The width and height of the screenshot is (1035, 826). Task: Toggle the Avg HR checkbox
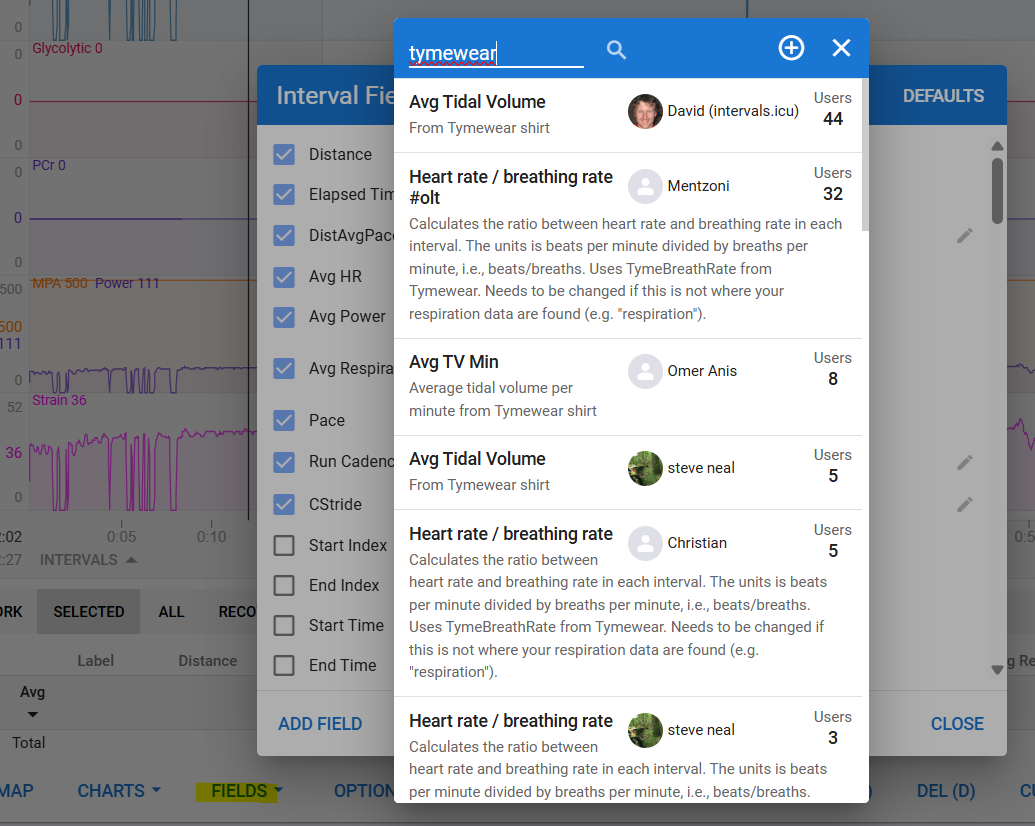click(x=284, y=276)
